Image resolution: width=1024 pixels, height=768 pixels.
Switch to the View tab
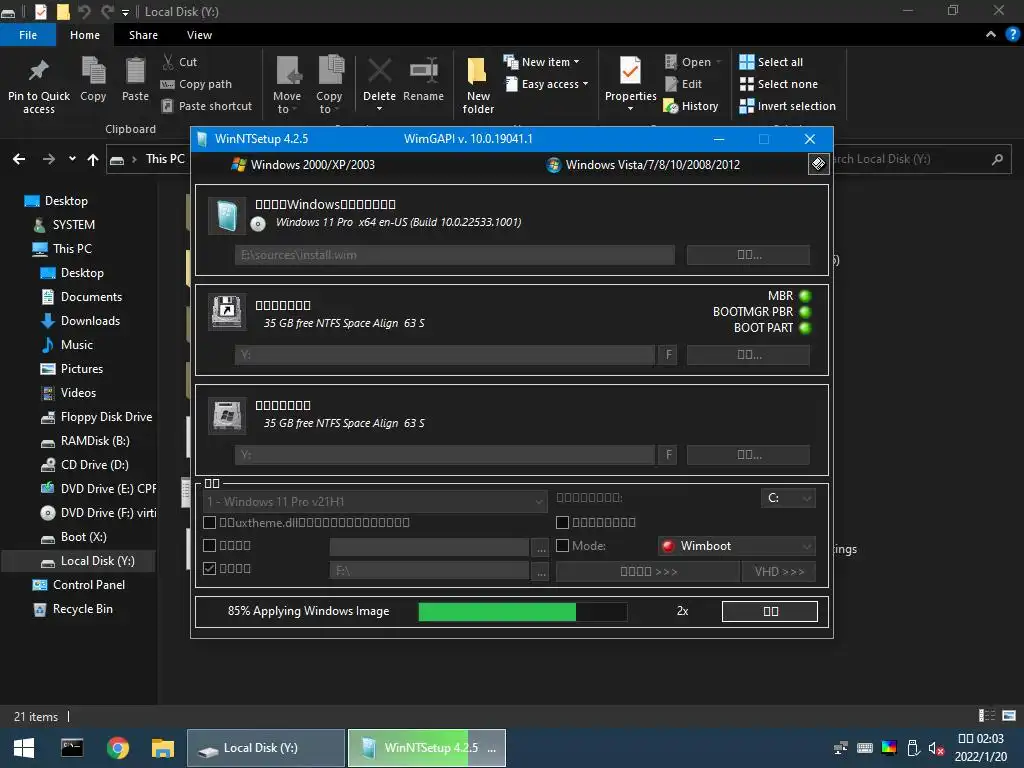point(199,35)
